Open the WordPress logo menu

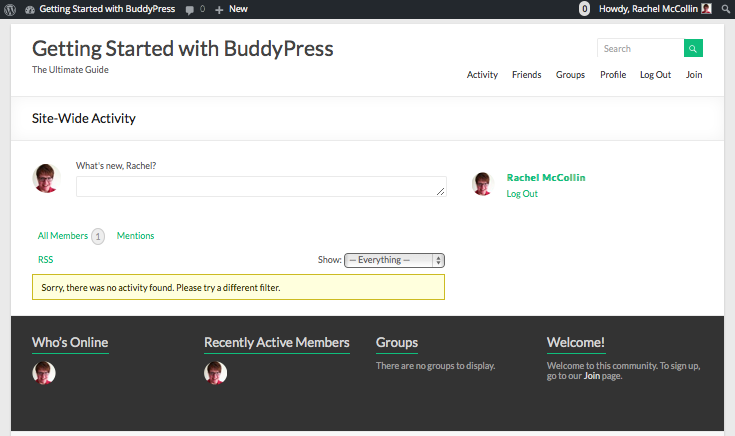tap(10, 9)
